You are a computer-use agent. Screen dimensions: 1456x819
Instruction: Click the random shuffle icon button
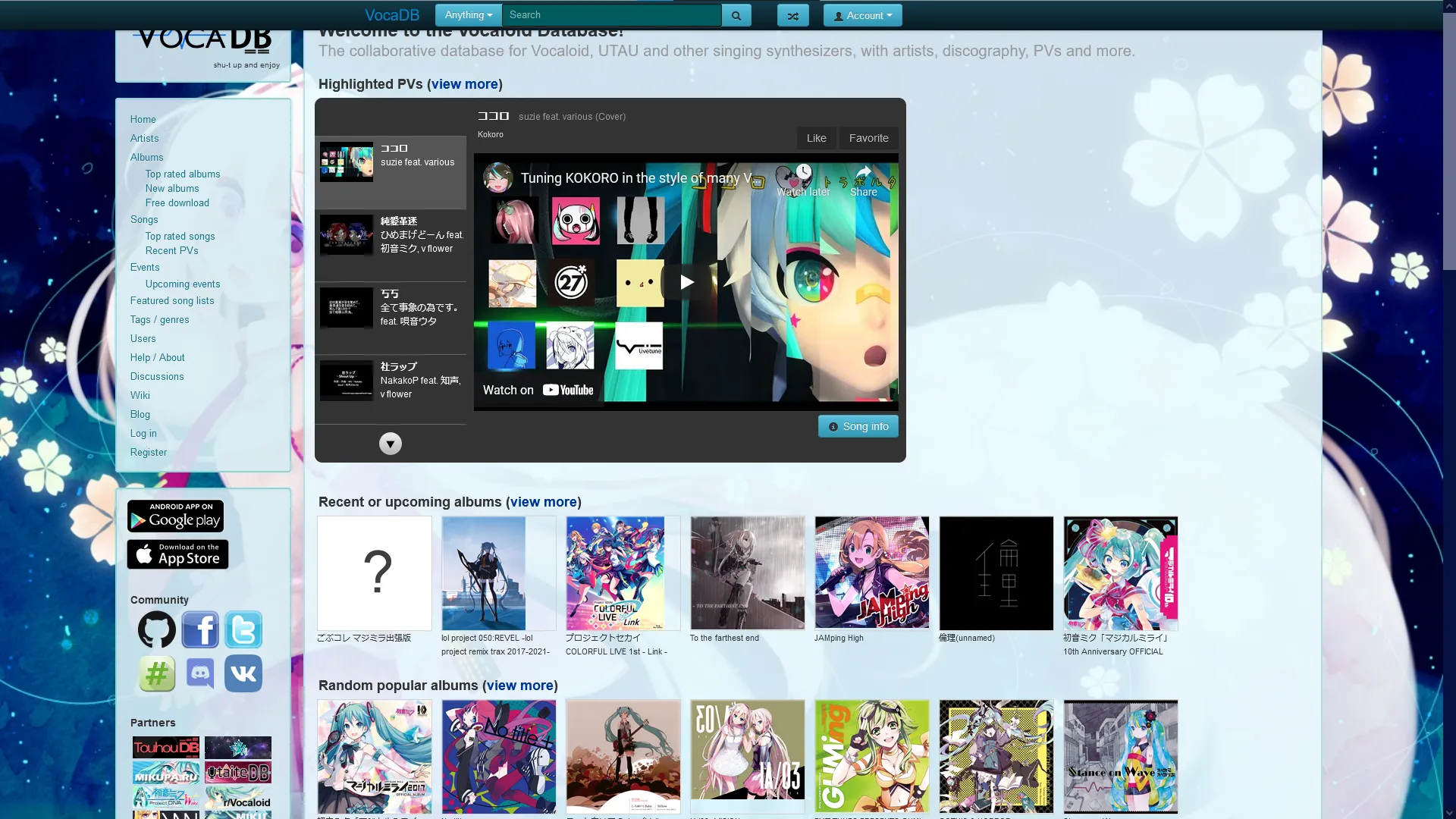click(792, 15)
